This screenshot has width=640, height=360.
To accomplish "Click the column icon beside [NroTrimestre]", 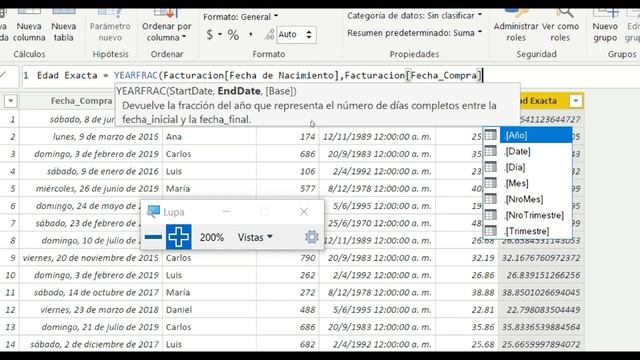I will coord(491,215).
